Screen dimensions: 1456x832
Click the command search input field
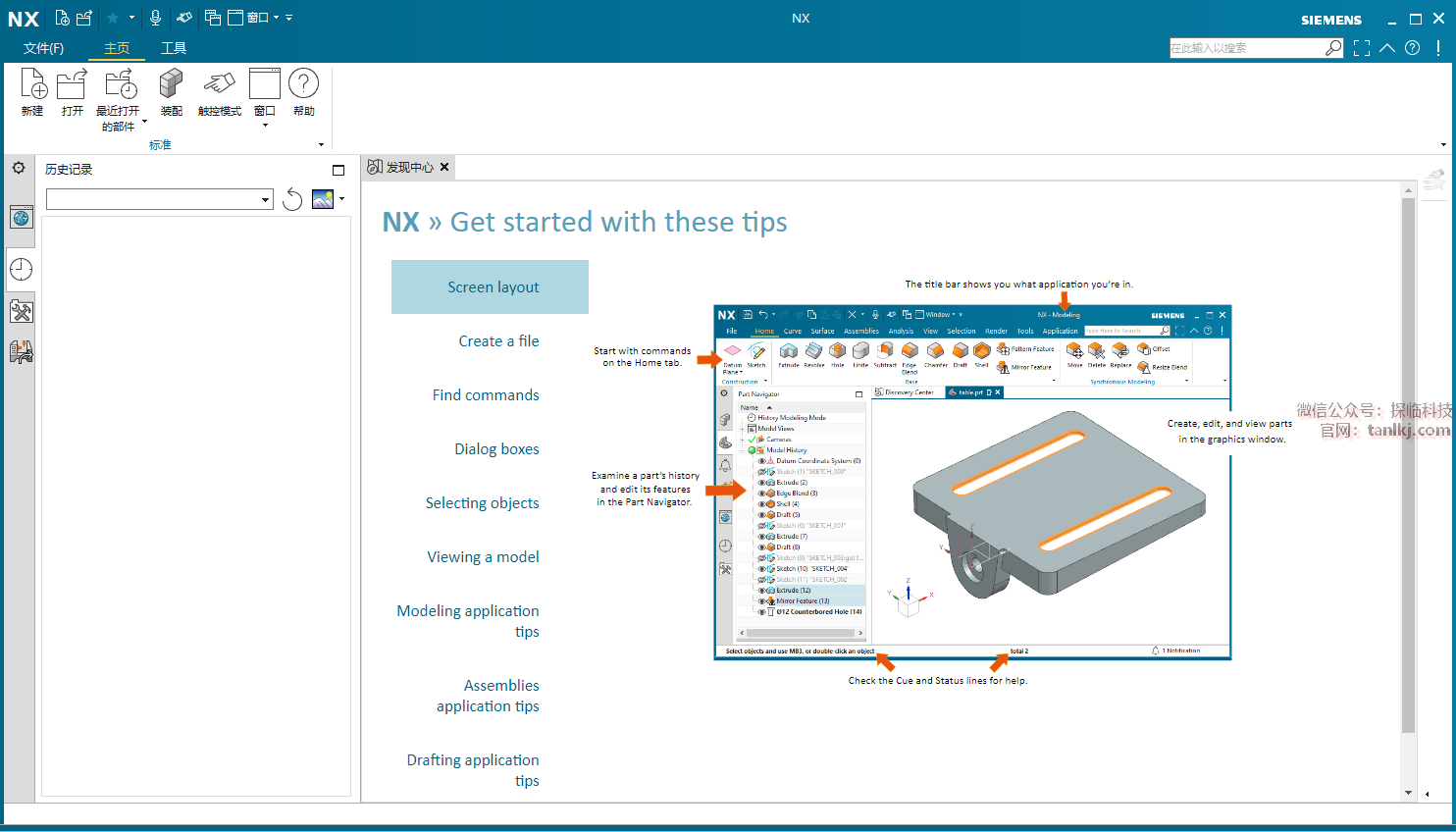click(x=1246, y=48)
